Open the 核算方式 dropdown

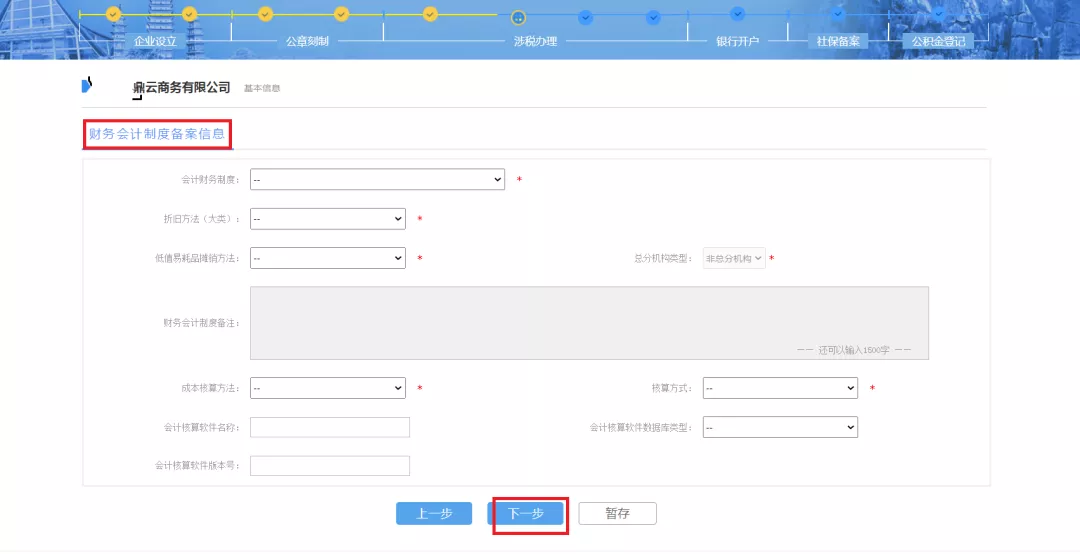coord(780,387)
